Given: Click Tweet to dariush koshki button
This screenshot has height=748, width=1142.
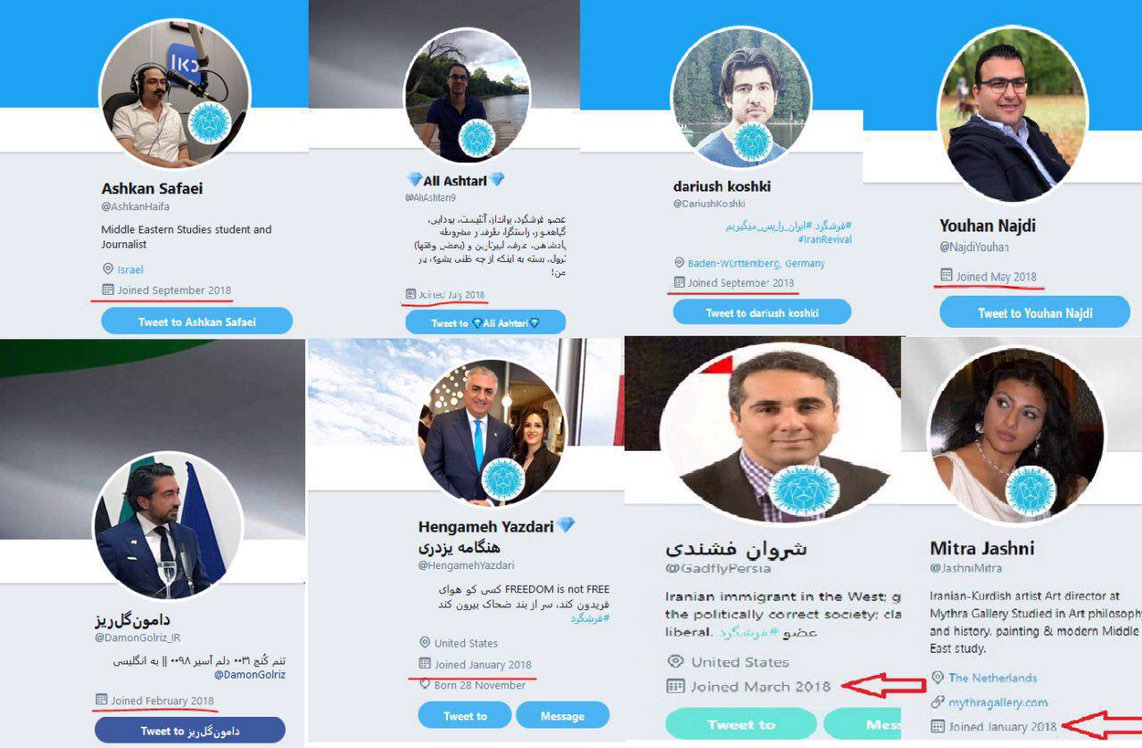Looking at the screenshot, I should (x=762, y=312).
